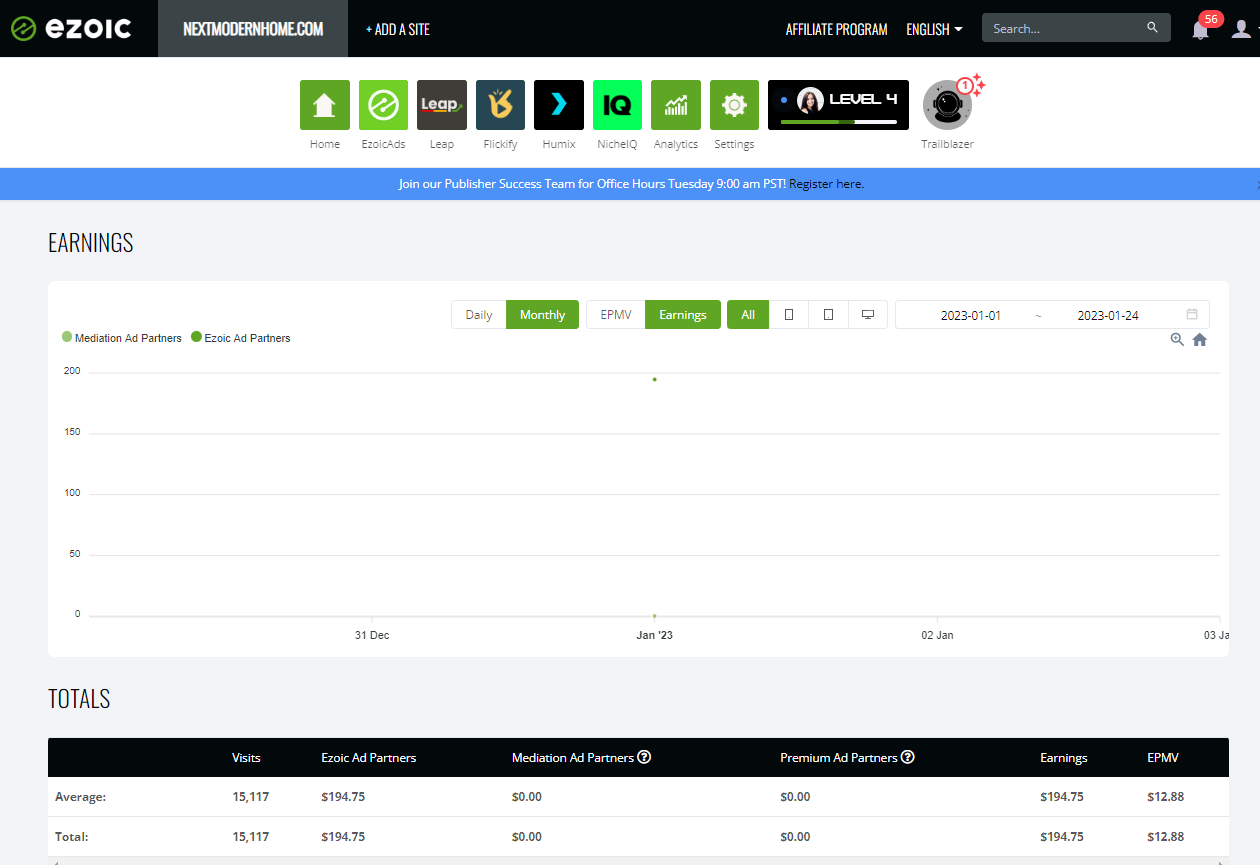The width and height of the screenshot is (1260, 865).
Task: Open the Analytics icon
Action: (676, 105)
